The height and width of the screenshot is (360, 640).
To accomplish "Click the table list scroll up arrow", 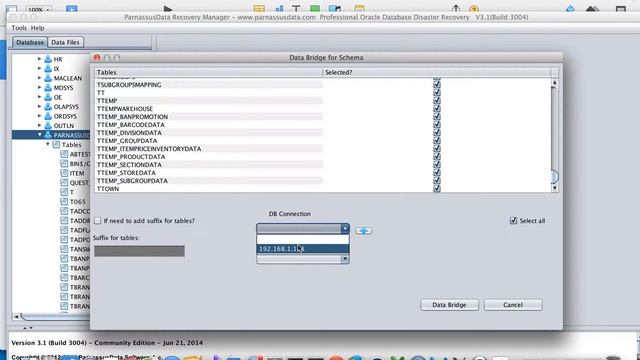I will click(x=554, y=83).
